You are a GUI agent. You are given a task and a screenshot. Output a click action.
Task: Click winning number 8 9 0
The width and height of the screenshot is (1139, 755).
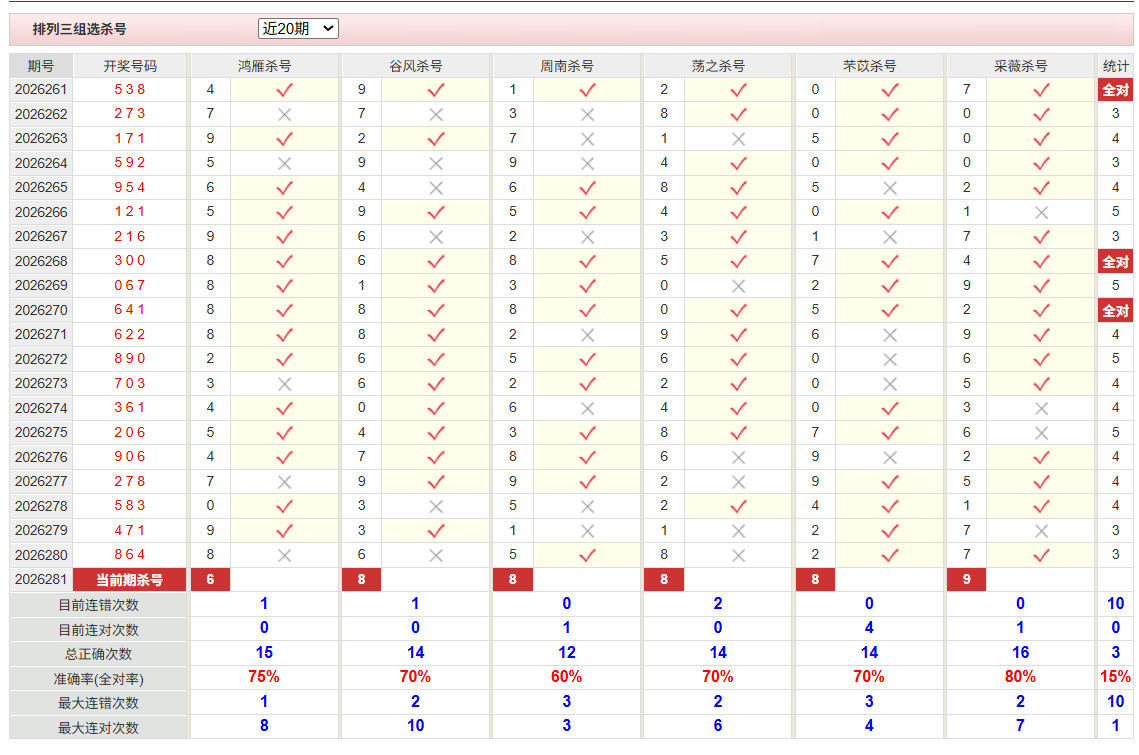130,359
